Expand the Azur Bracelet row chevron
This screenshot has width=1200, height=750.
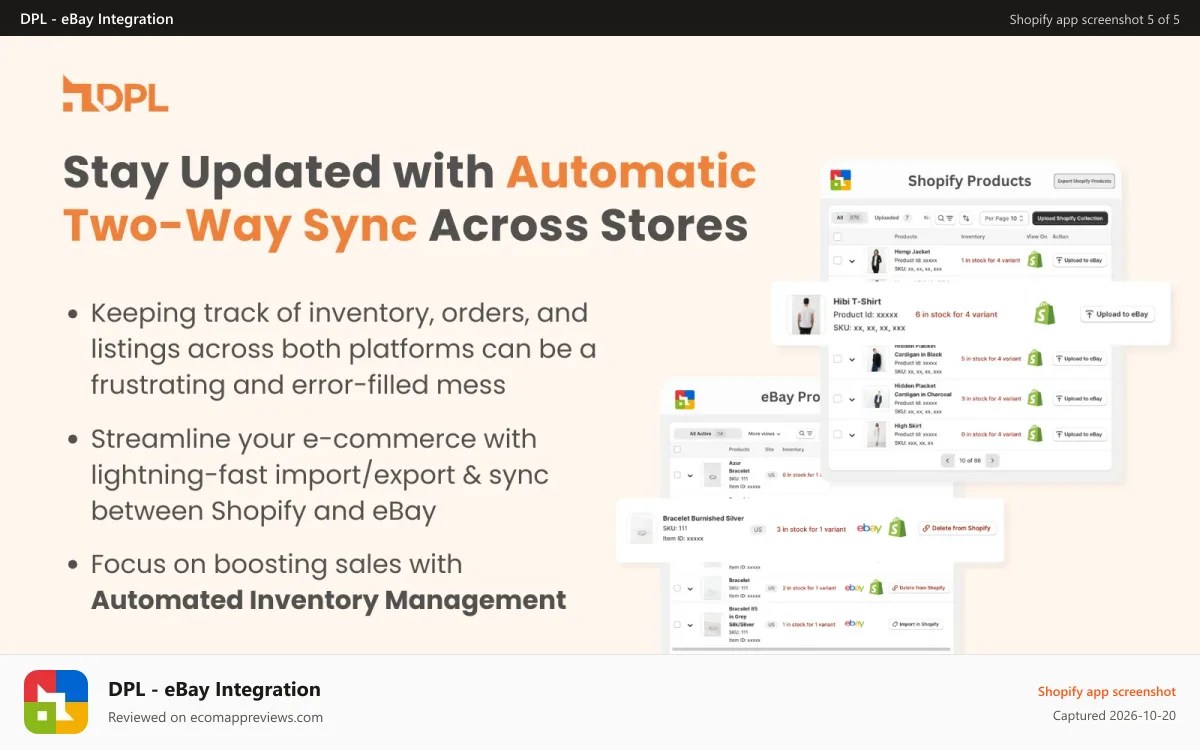click(x=690, y=476)
